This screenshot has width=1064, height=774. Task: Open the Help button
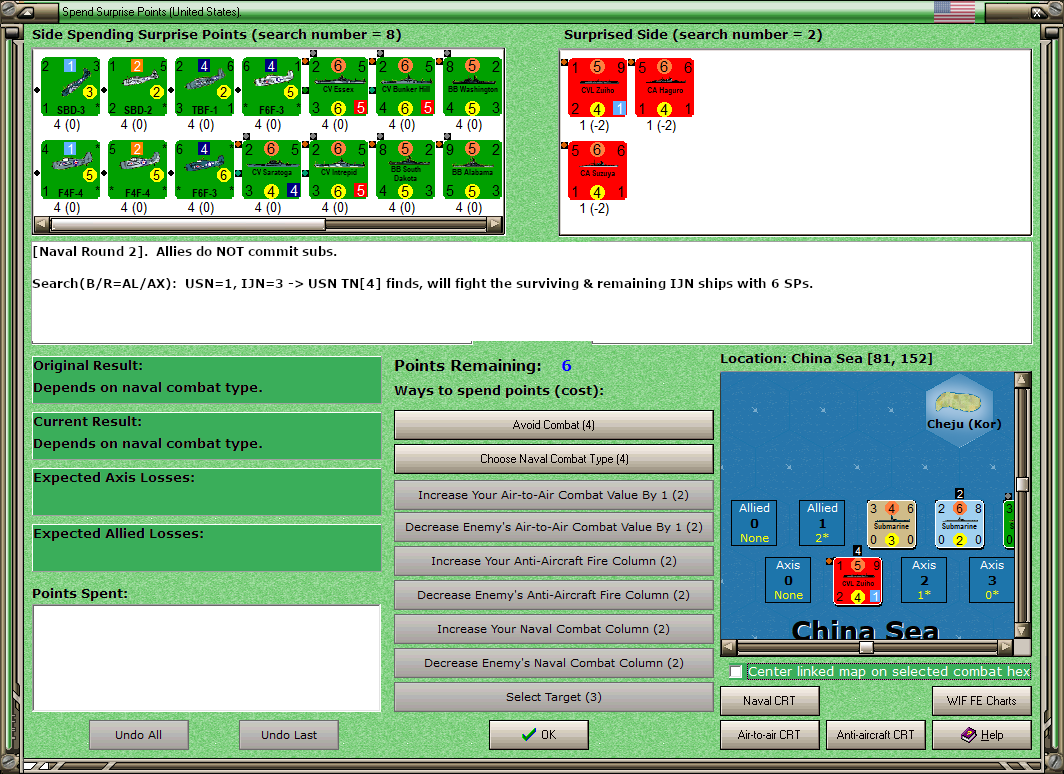pos(982,735)
